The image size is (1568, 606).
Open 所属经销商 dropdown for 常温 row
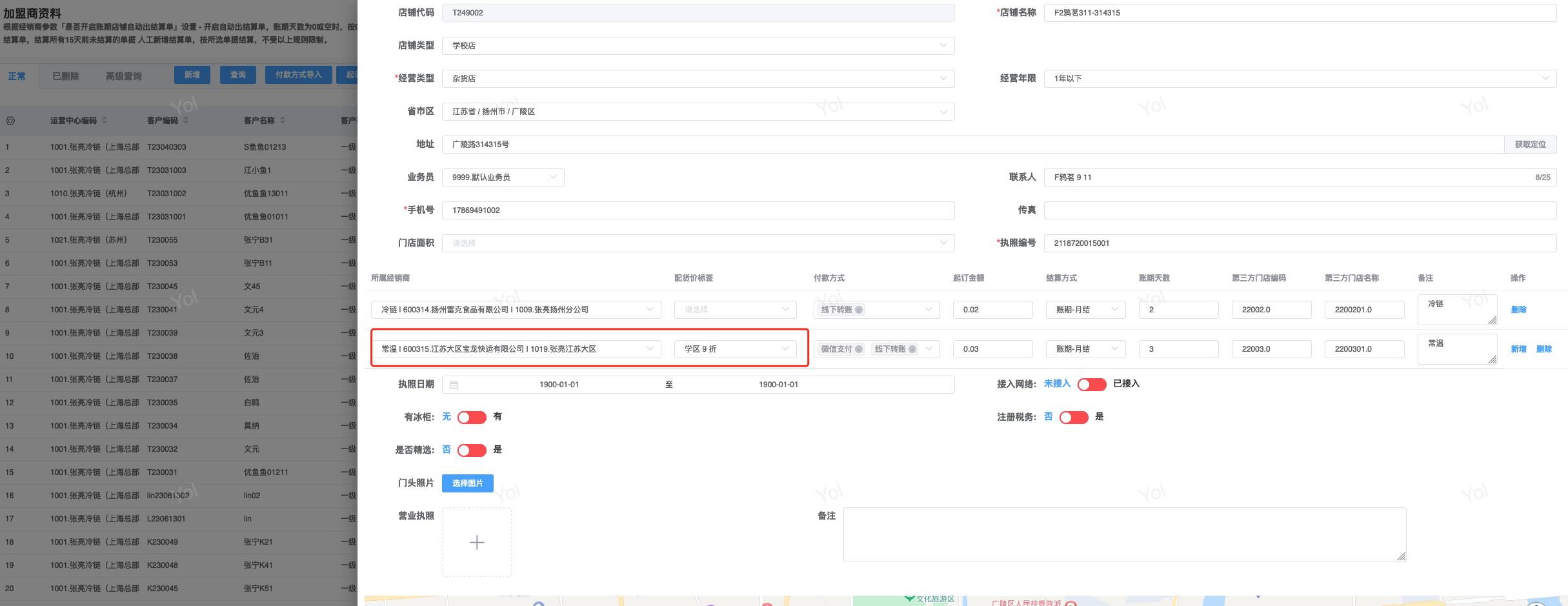[x=516, y=349]
